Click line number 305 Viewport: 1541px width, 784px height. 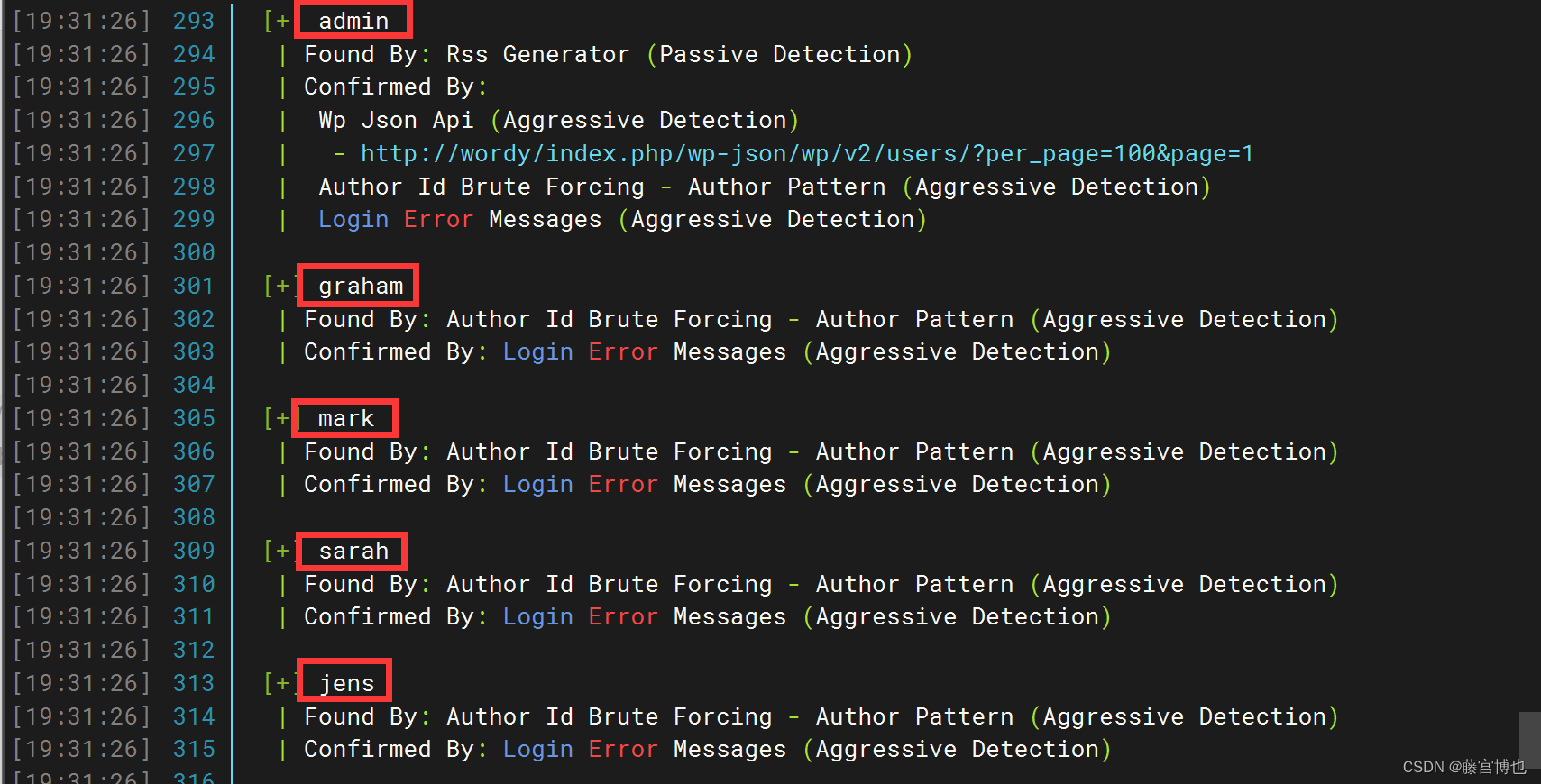(194, 418)
